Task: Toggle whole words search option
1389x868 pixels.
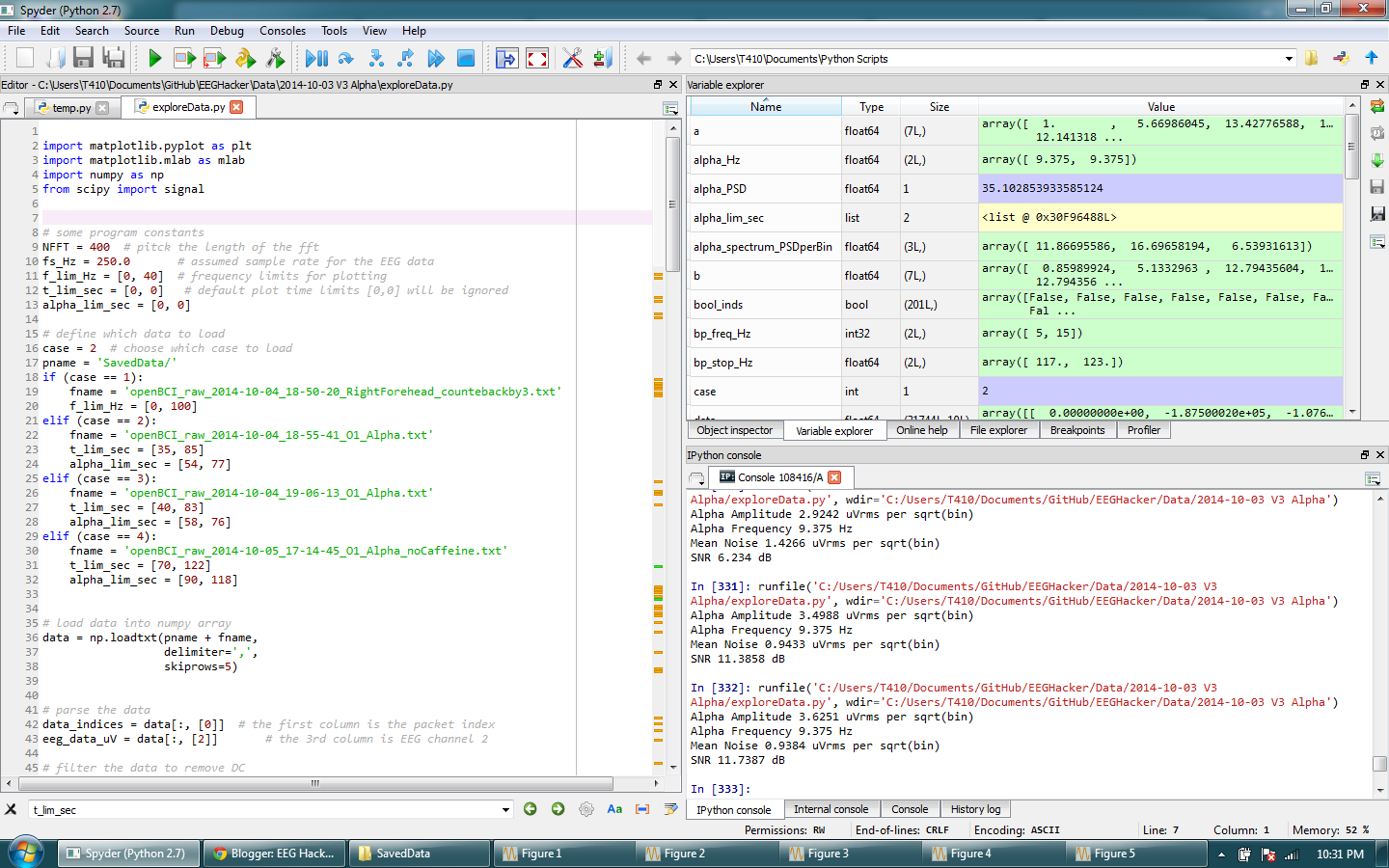Action: click(x=642, y=809)
